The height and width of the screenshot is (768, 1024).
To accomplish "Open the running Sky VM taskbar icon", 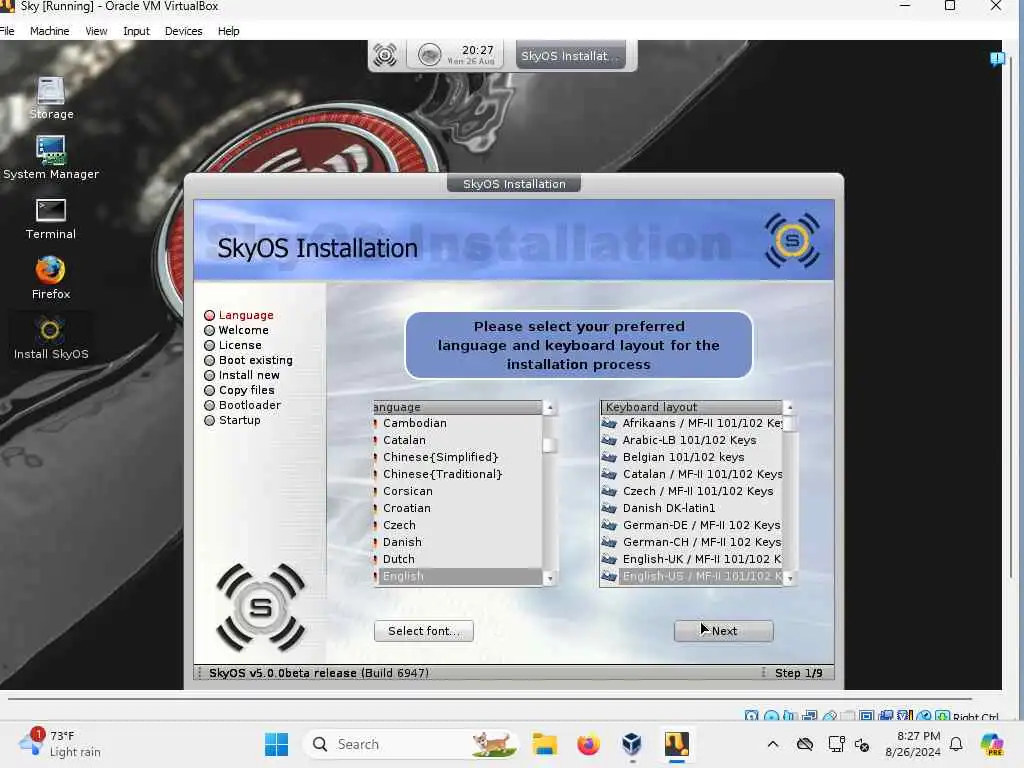I will click(x=677, y=744).
